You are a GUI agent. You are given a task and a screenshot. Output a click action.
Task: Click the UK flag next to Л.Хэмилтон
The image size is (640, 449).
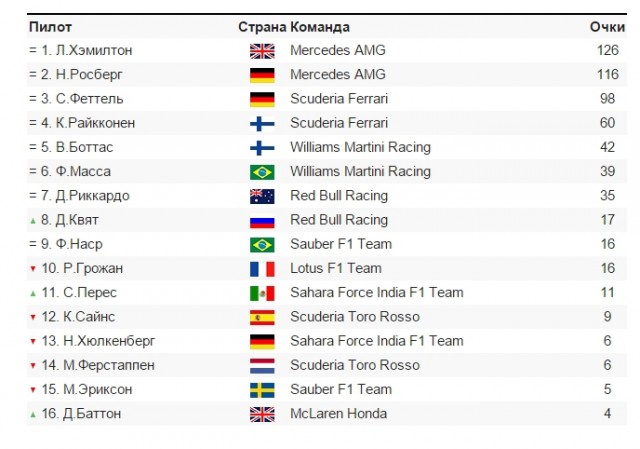click(262, 51)
